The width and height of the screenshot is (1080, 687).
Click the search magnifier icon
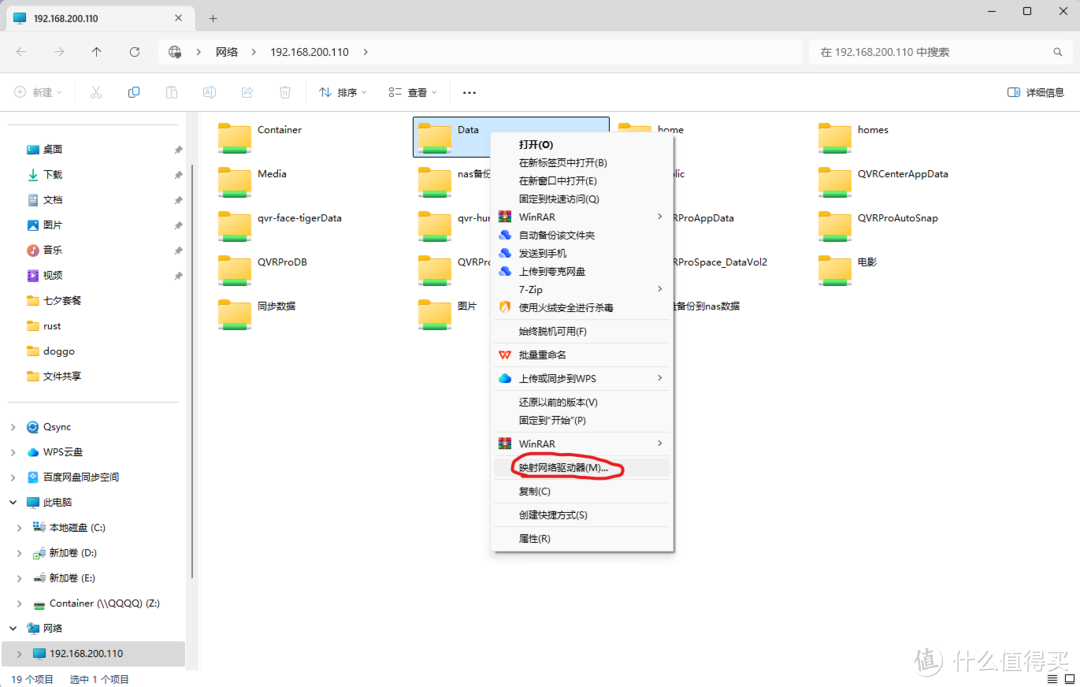[1057, 52]
